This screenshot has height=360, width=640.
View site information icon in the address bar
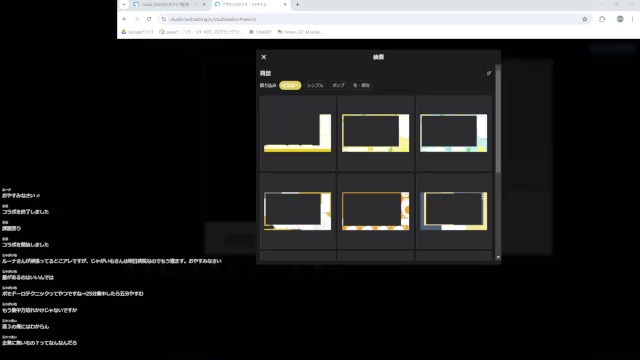tap(164, 19)
